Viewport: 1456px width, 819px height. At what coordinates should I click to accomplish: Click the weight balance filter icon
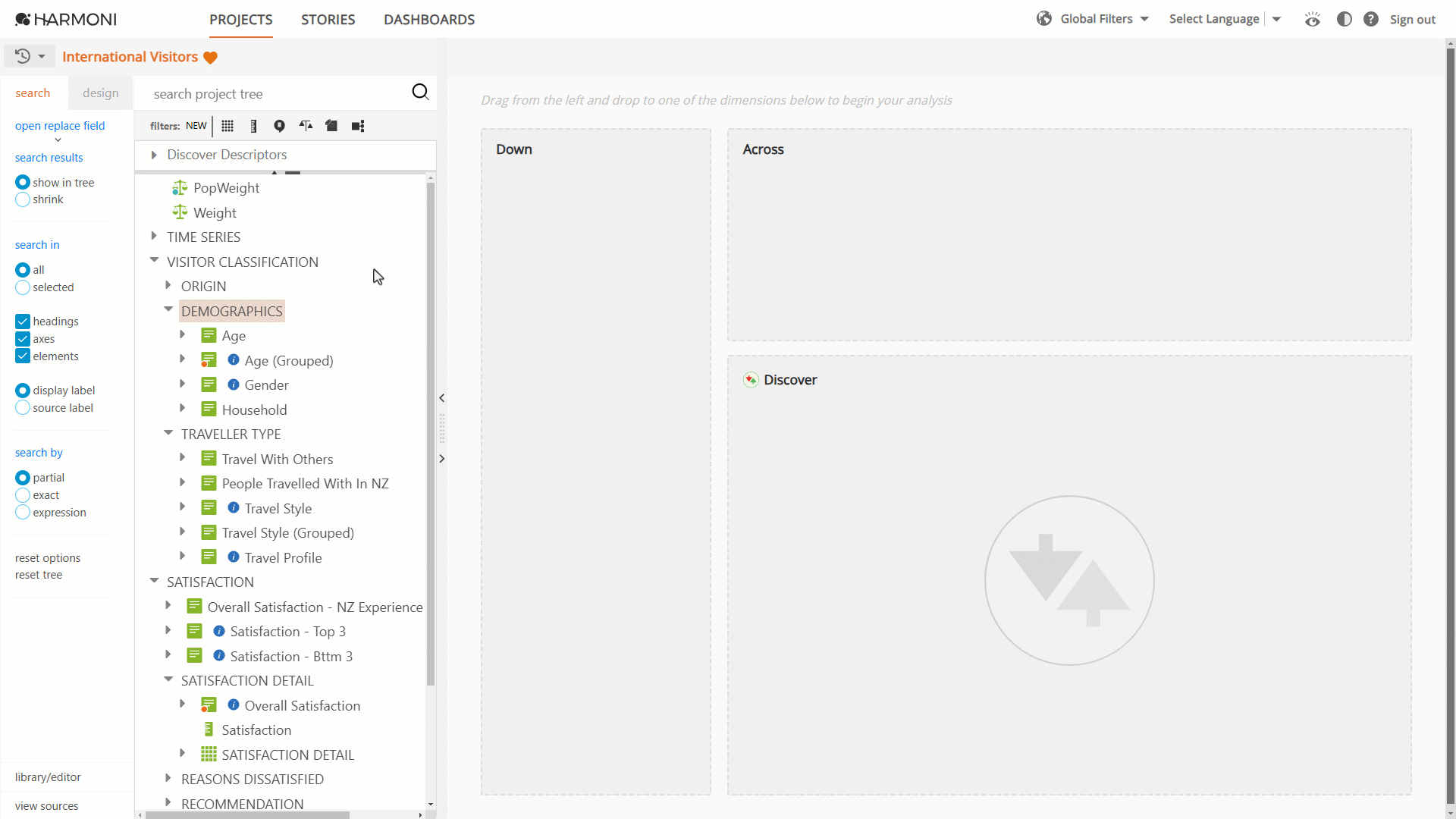306,126
